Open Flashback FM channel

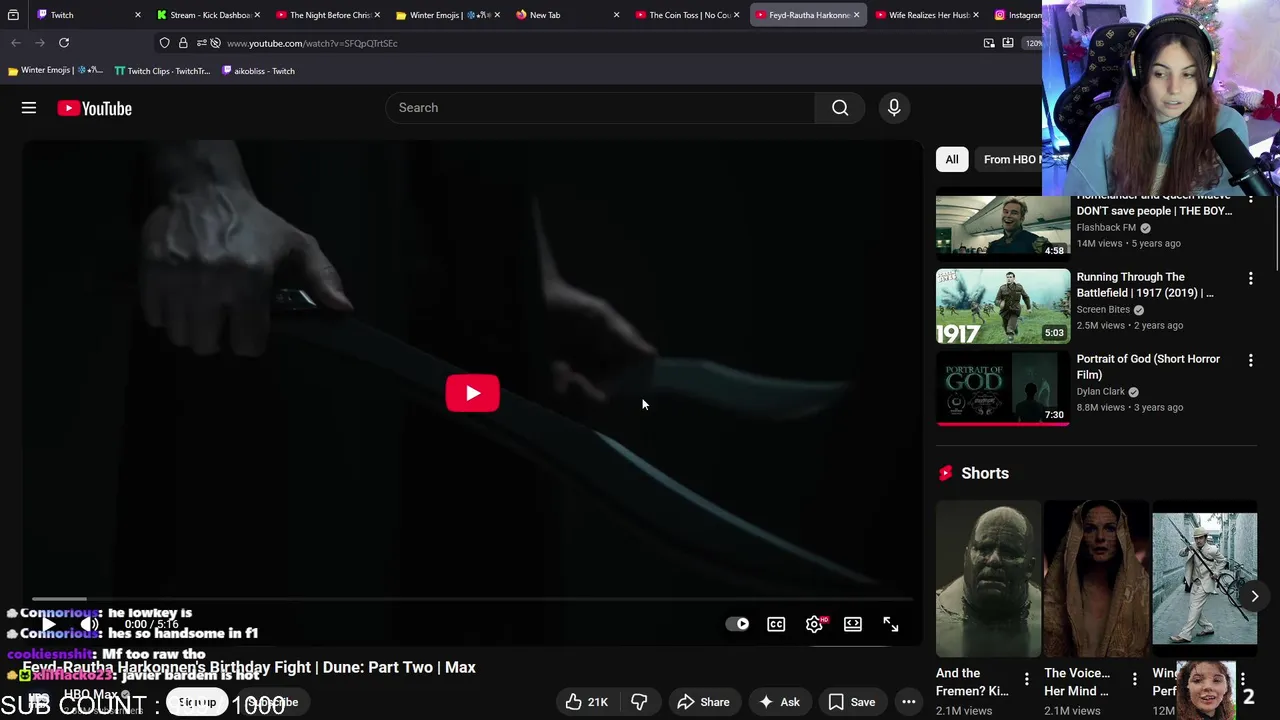pos(1106,227)
